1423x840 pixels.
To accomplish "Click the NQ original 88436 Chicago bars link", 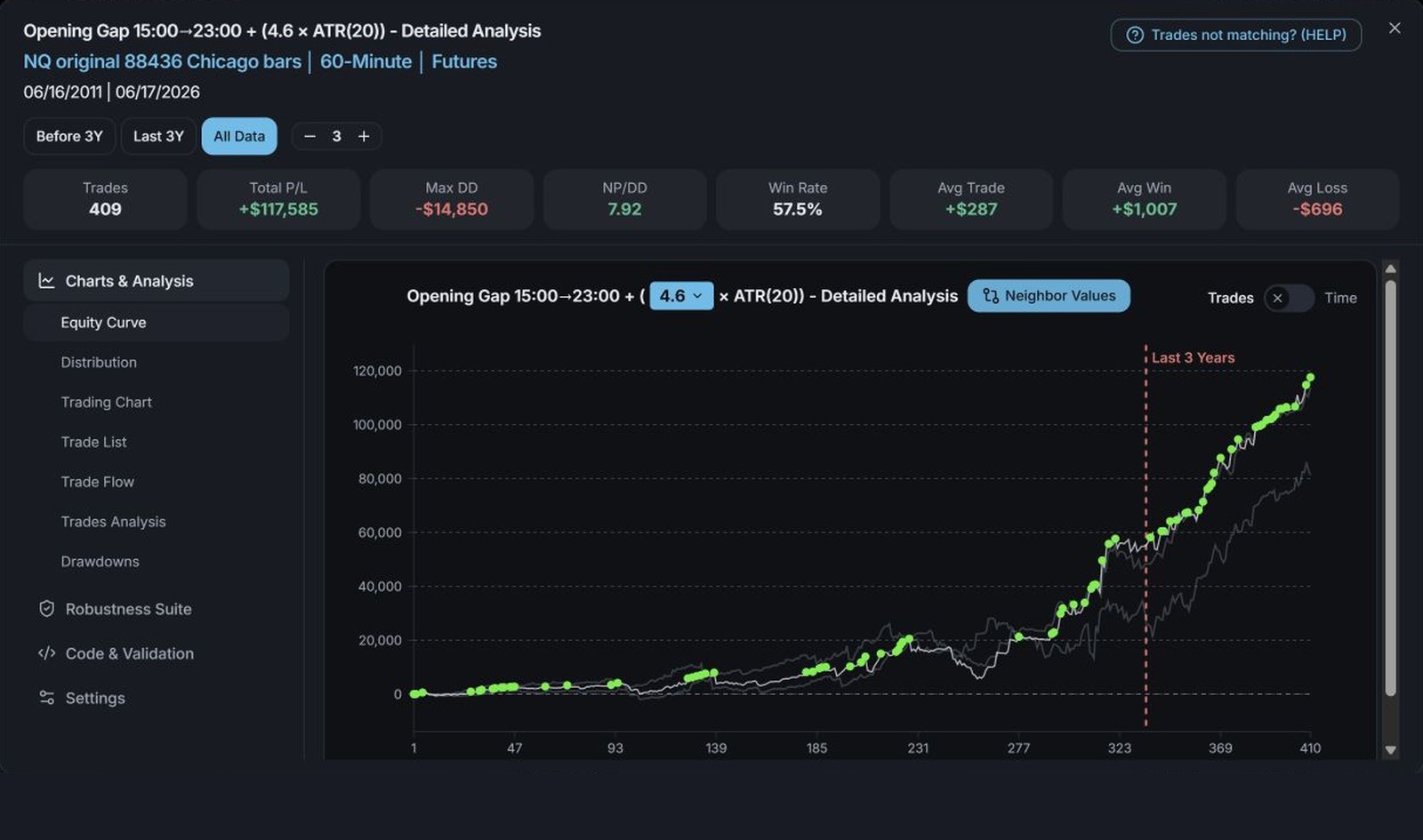I will [x=163, y=61].
